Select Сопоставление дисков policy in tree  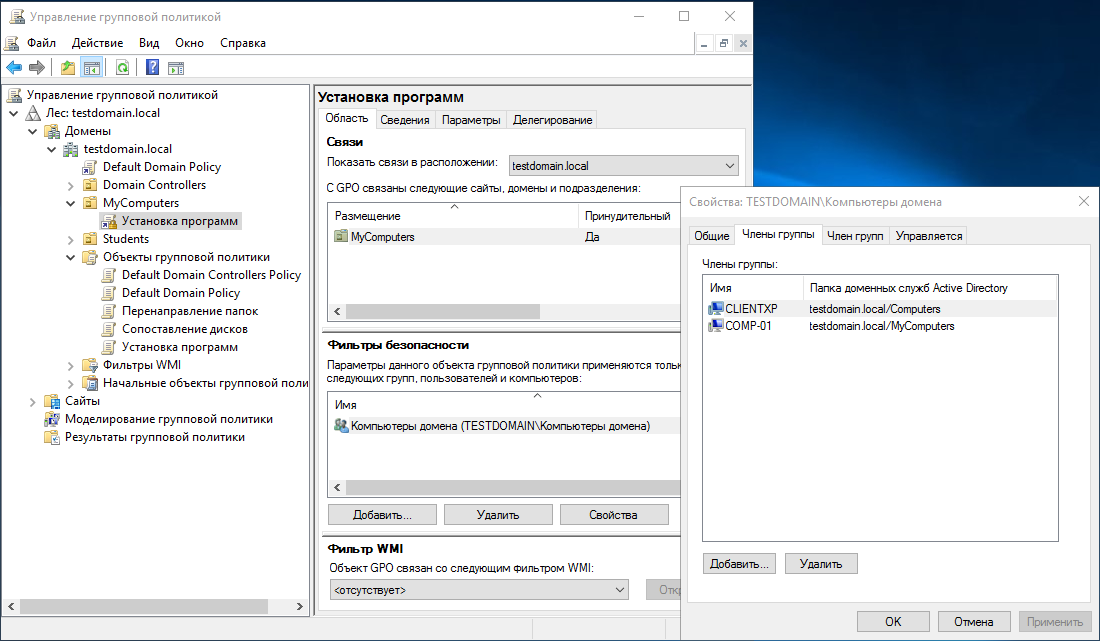184,329
